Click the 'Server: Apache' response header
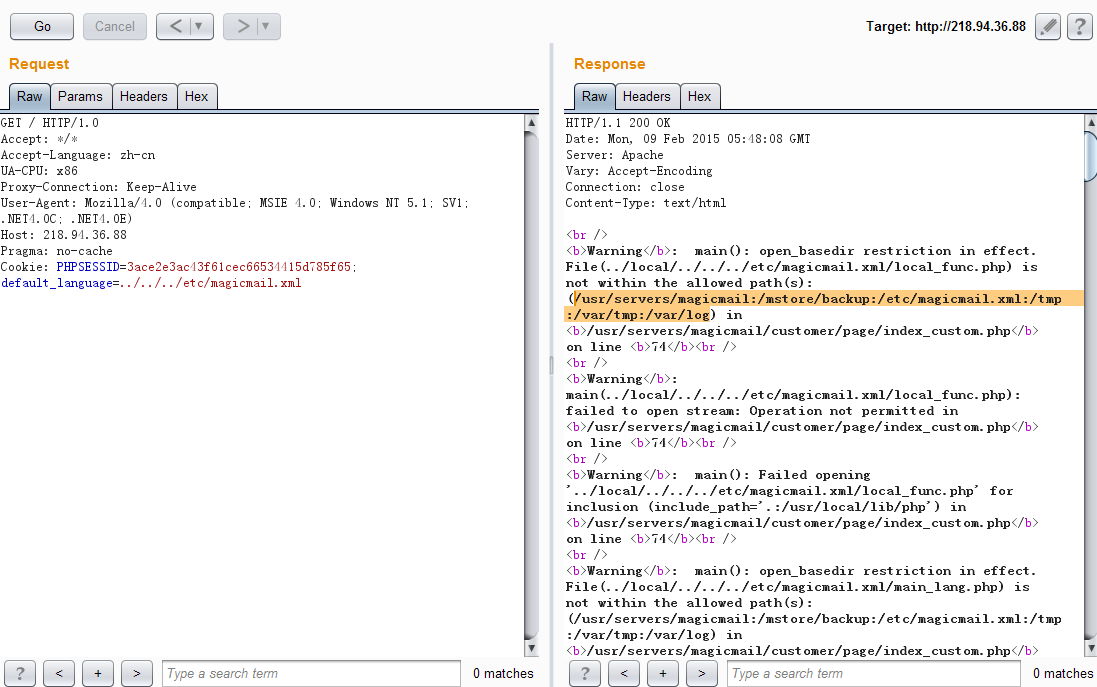The height and width of the screenshot is (687, 1097). [x=615, y=155]
